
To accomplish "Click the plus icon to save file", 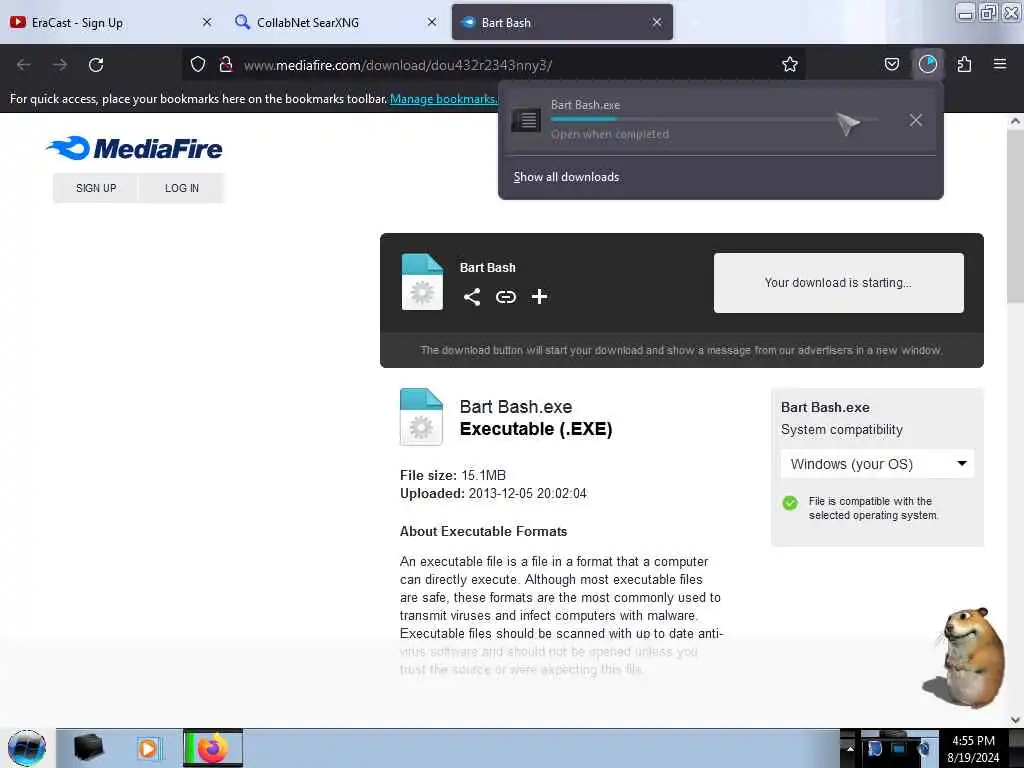I will [539, 297].
